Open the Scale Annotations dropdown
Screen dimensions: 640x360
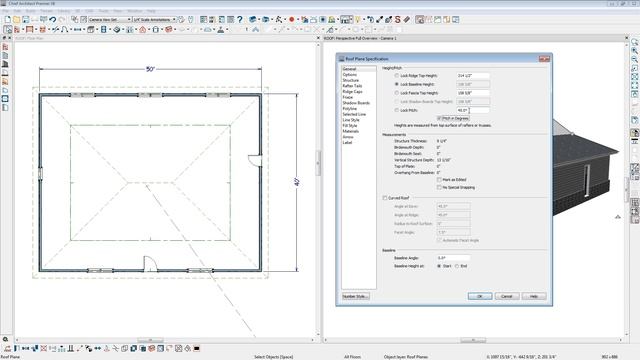[x=154, y=20]
